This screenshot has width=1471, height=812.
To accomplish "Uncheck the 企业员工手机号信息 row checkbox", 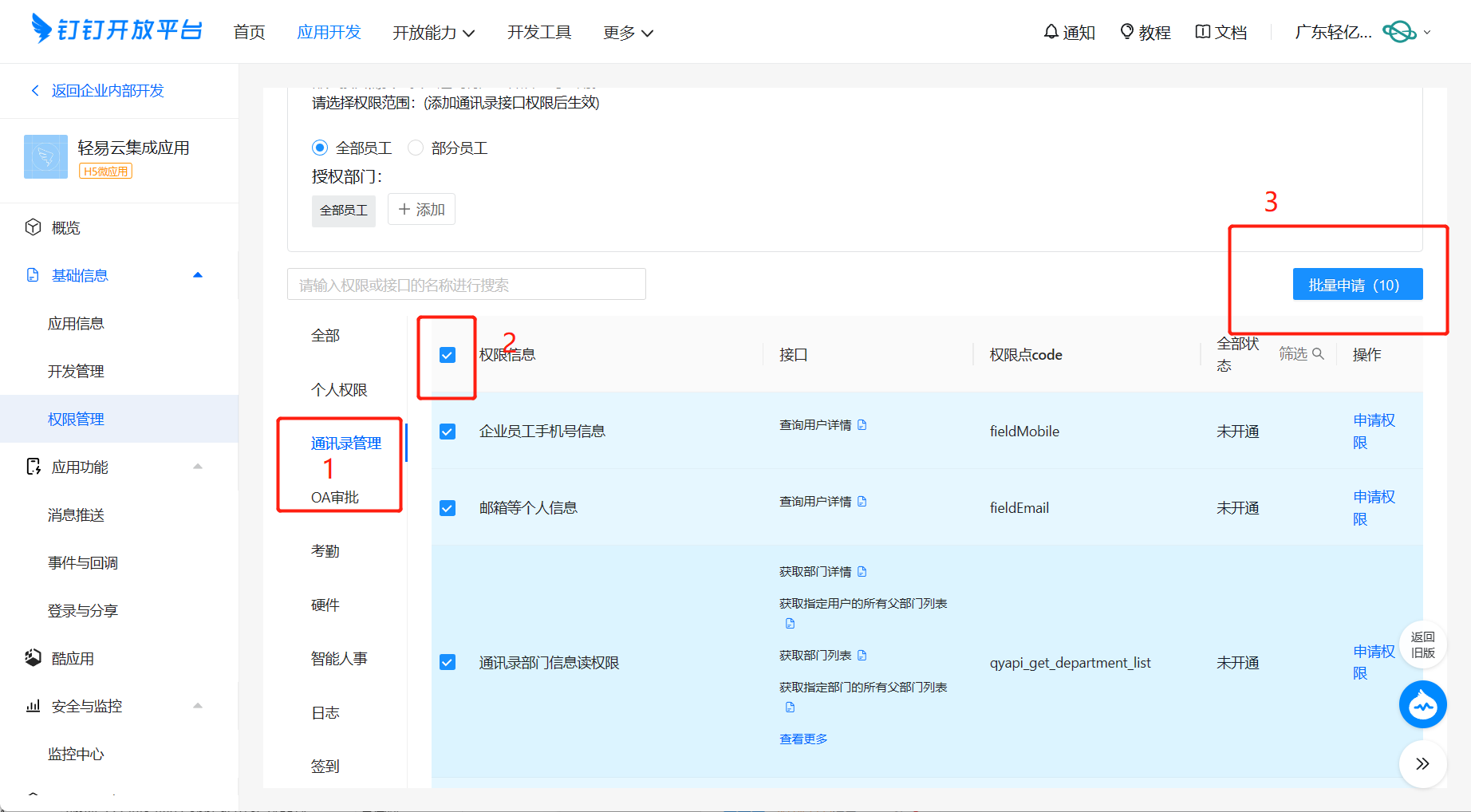I will 448,432.
